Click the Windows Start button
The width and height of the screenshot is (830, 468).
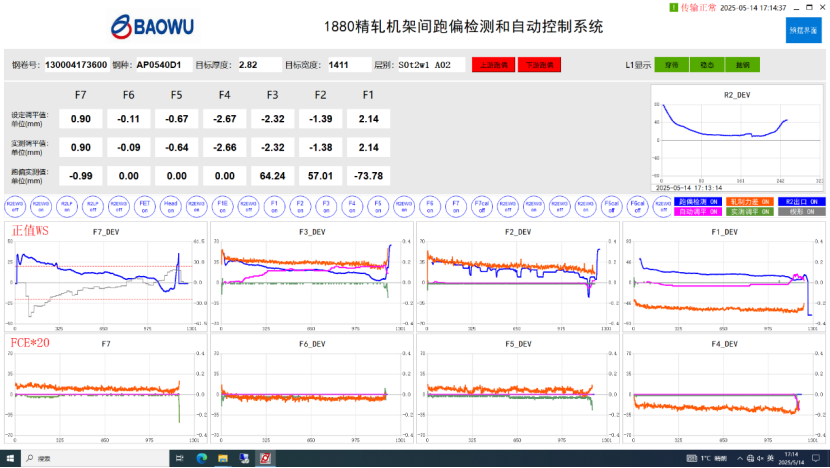(x=10, y=458)
